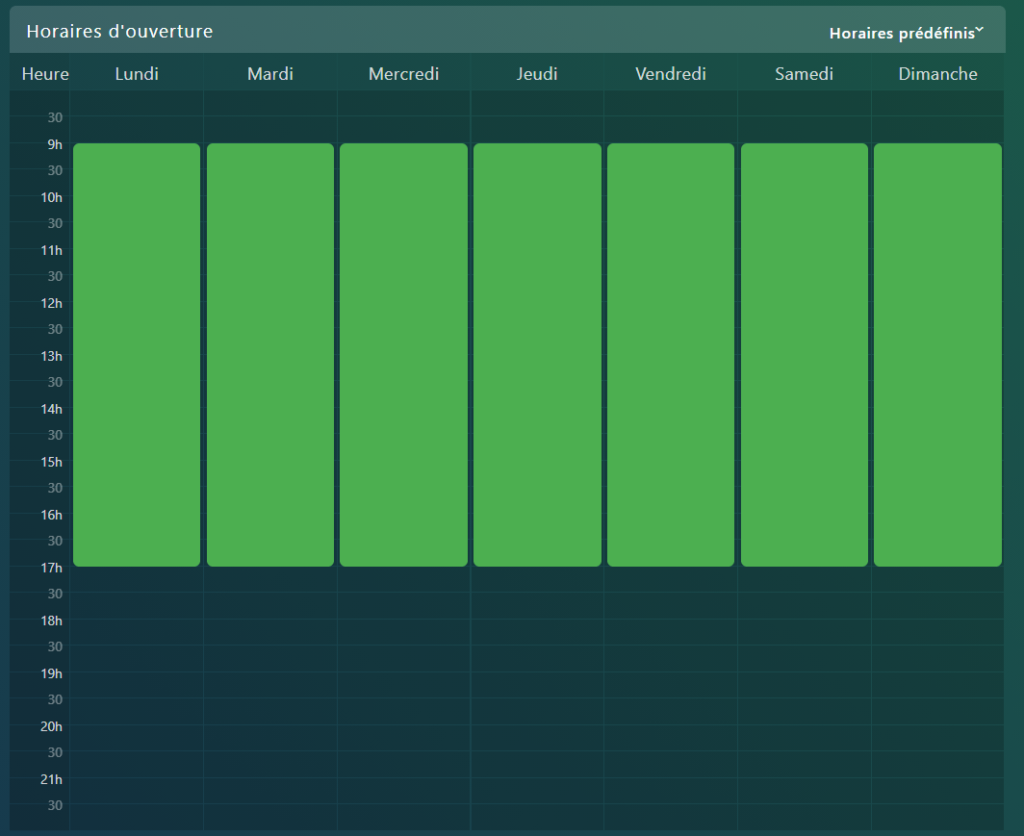Open the Horaires prédéfinis dropdown

[901, 33]
